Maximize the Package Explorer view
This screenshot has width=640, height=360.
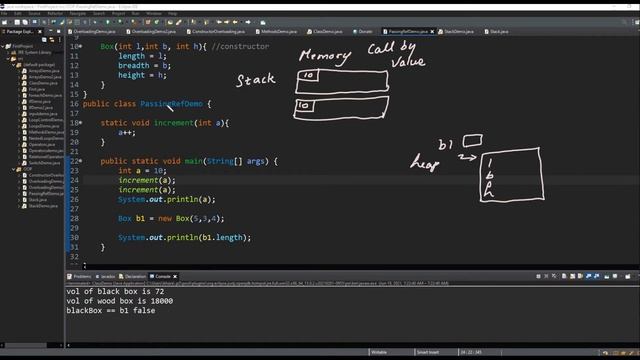(x=58, y=31)
